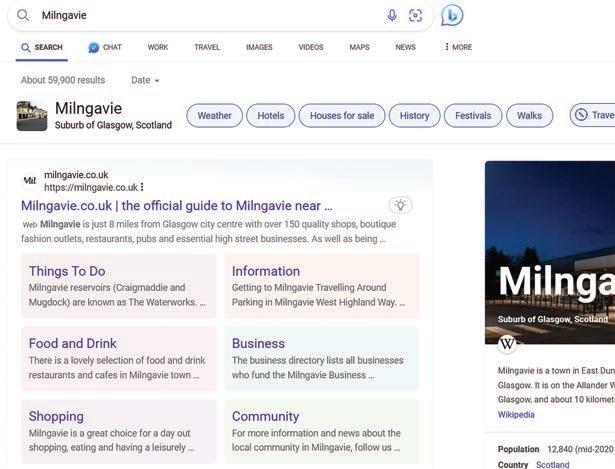The width and height of the screenshot is (615, 469).
Task: Open the Shopping sitelink
Action: pyautogui.click(x=56, y=416)
